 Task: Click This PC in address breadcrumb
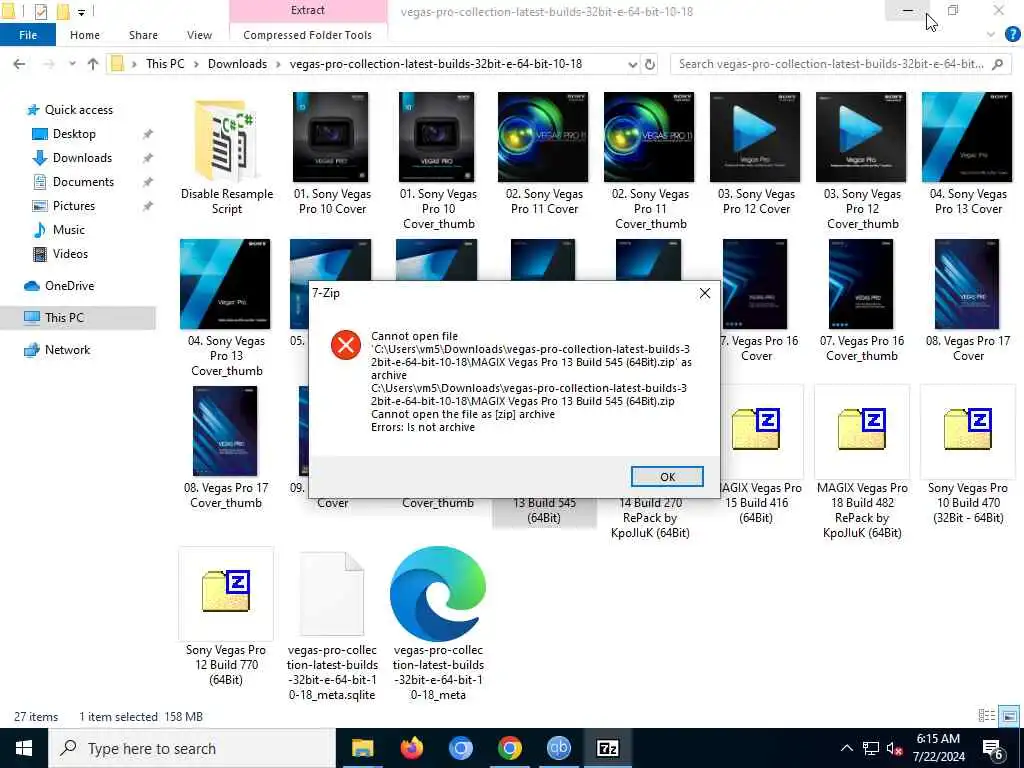click(x=165, y=64)
